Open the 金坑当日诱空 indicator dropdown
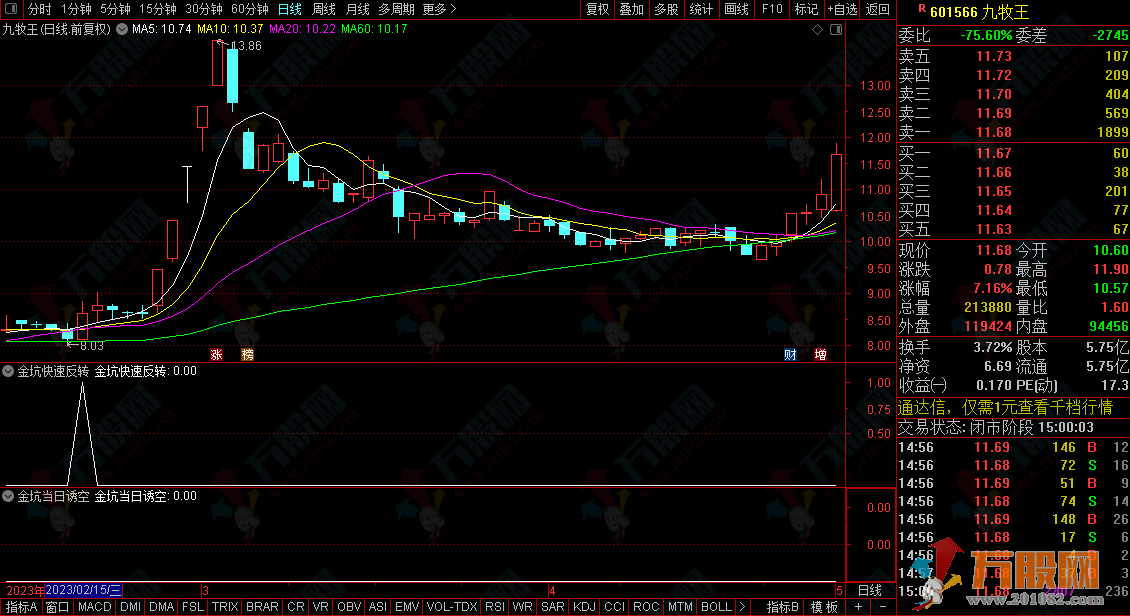1130x616 pixels. (9, 496)
